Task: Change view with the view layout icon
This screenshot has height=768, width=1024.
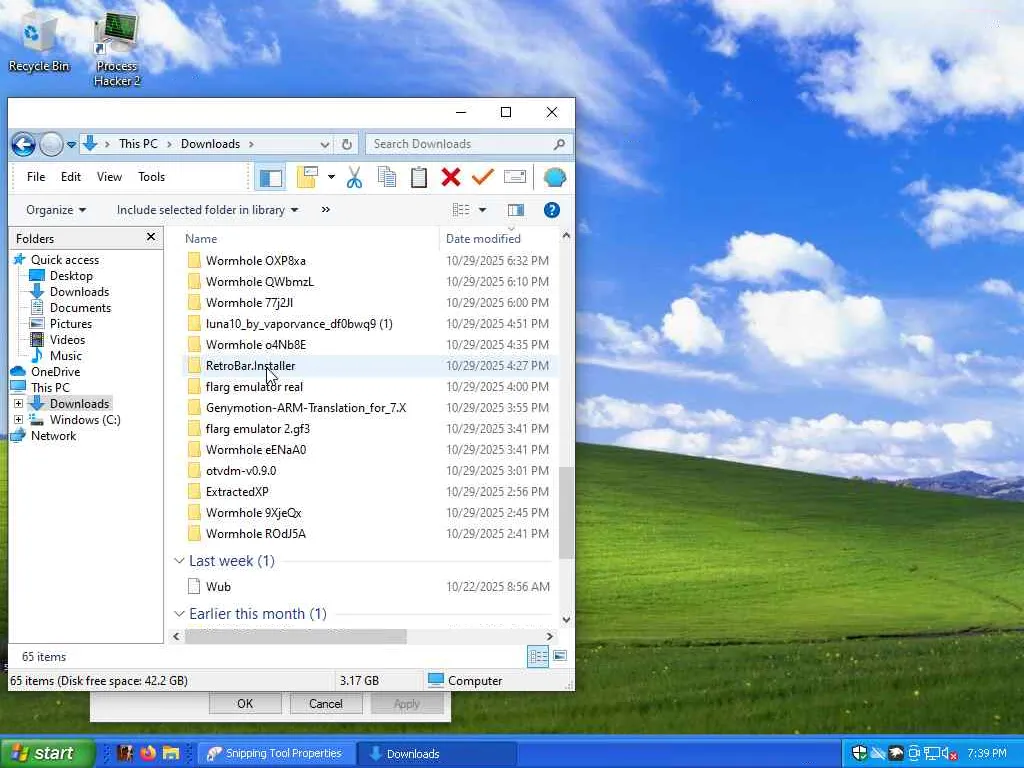Action: coord(461,210)
